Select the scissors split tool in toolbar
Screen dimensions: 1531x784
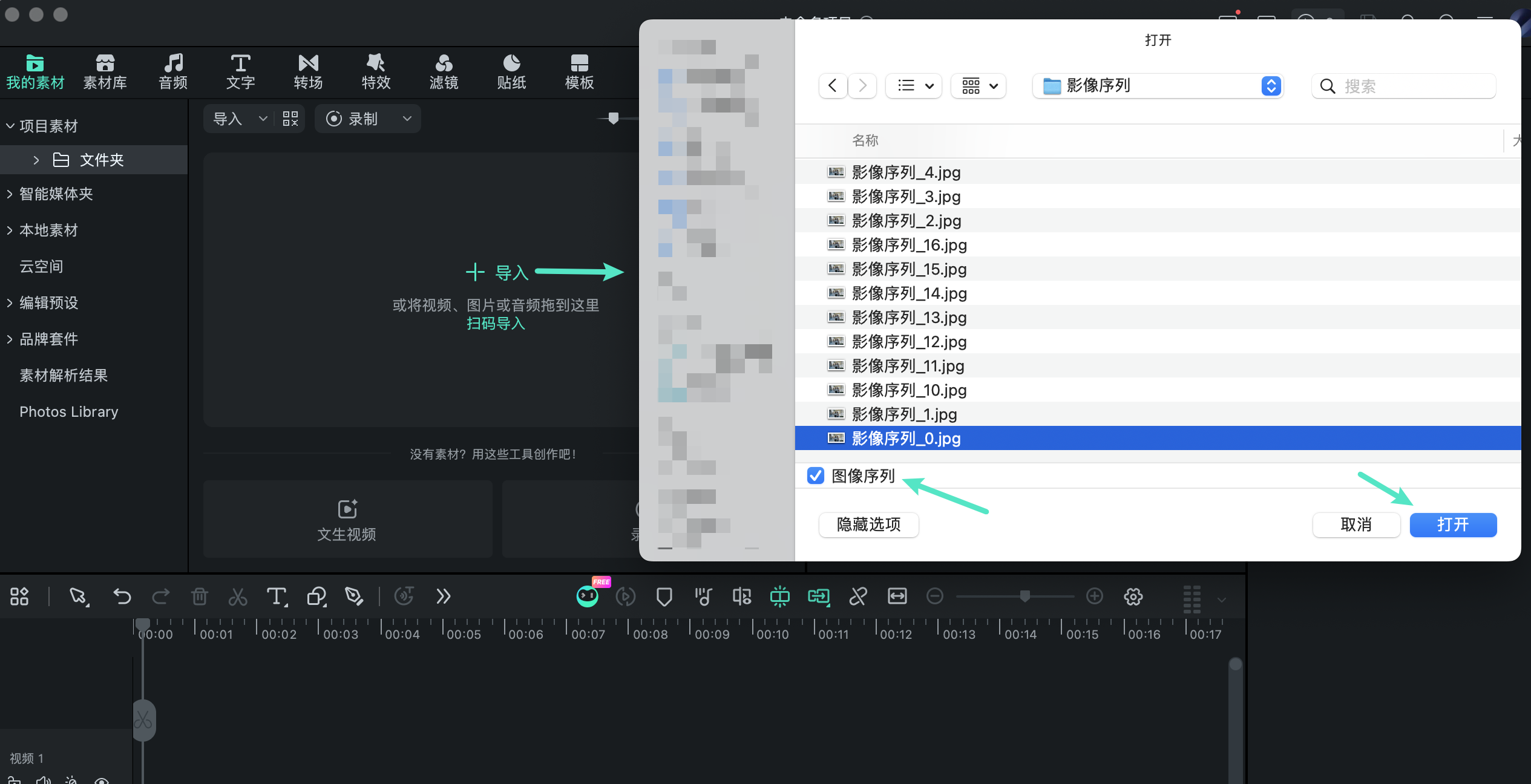pyautogui.click(x=238, y=596)
